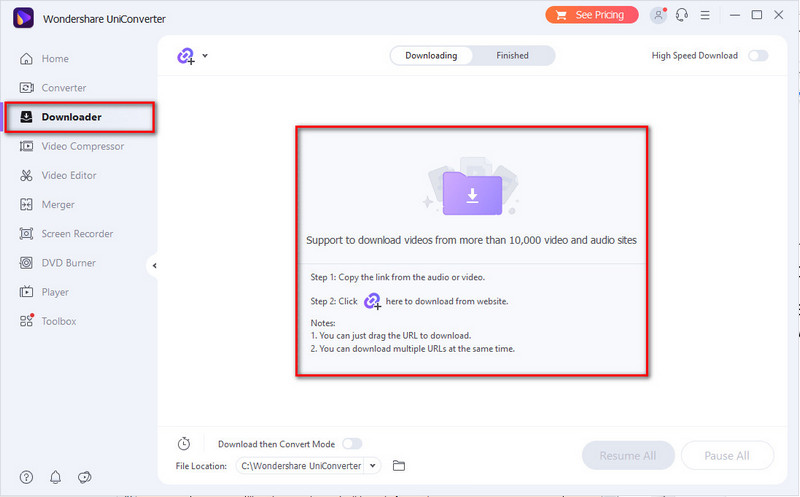Click the Wondershare UniConverter logo icon
Image resolution: width=800 pixels, height=497 pixels.
point(23,18)
